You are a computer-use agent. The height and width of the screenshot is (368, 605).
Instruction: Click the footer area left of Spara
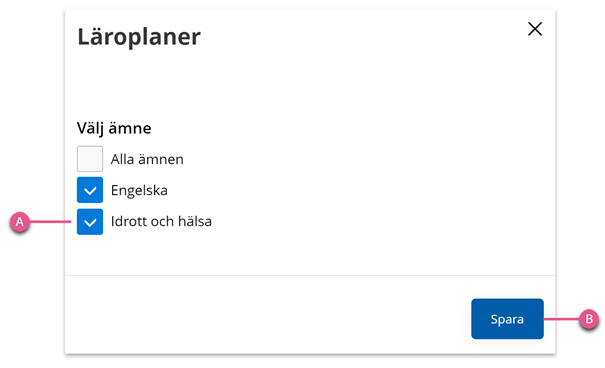266,319
